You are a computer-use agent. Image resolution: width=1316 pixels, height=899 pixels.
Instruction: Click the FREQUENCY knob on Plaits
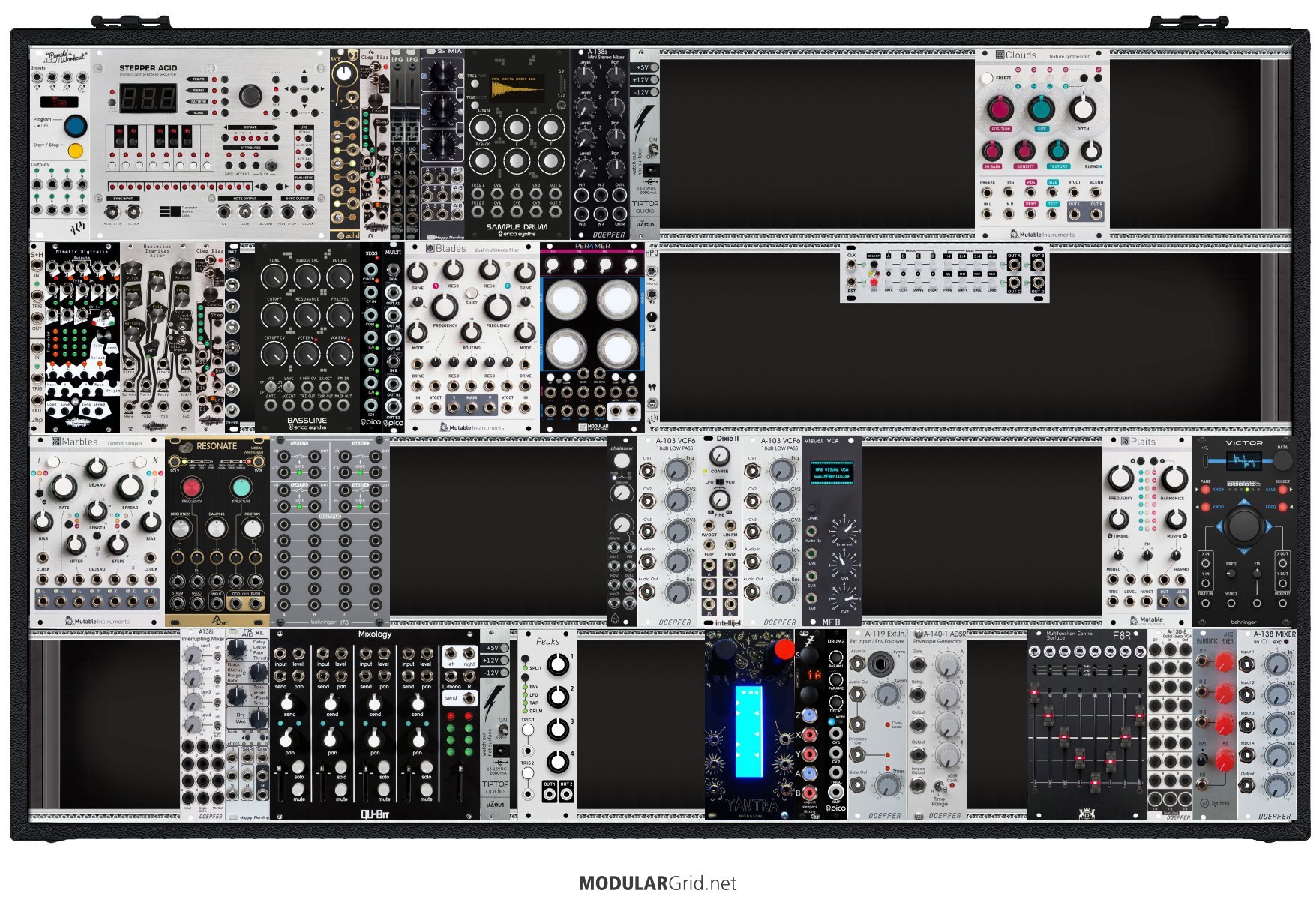pyautogui.click(x=1120, y=478)
